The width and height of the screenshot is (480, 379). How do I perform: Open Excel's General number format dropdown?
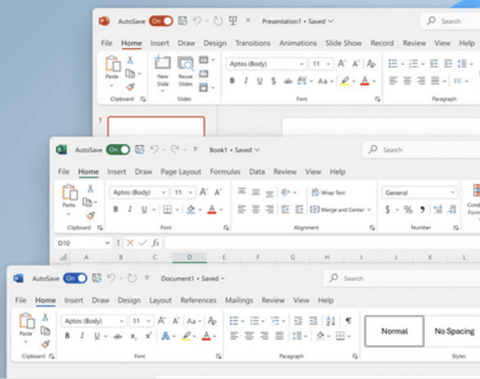click(452, 192)
